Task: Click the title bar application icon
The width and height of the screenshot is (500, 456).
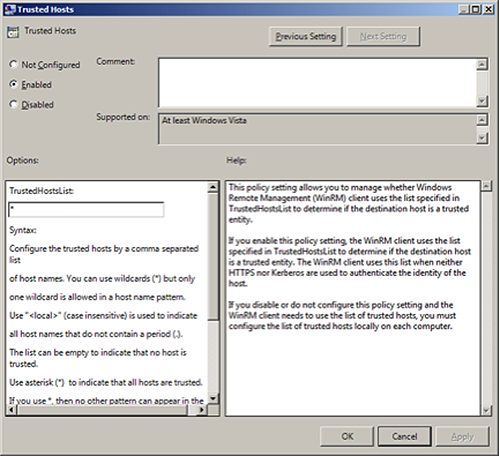Action: click(10, 9)
